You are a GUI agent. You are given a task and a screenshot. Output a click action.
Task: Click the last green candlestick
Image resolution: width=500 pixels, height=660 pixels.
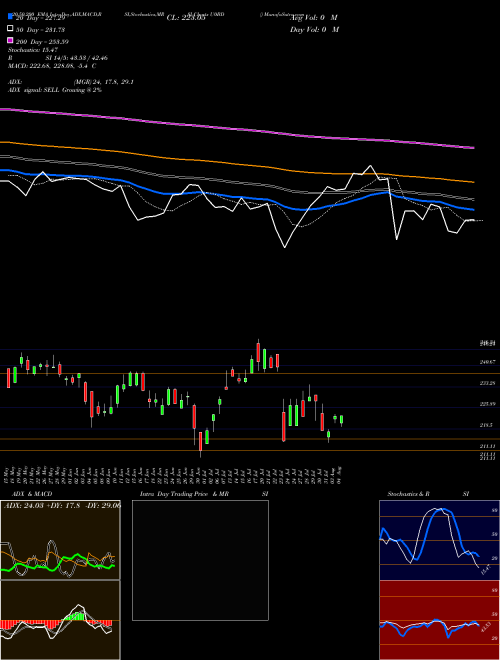point(341,420)
